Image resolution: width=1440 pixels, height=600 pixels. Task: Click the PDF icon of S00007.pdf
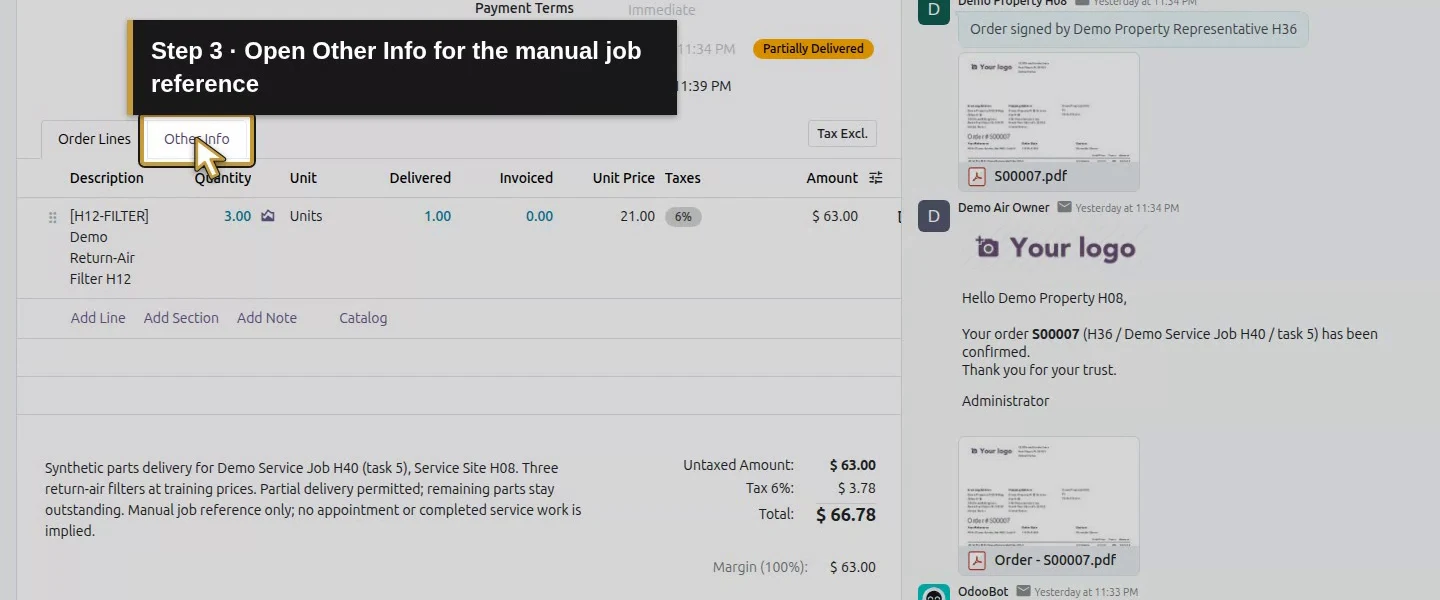click(977, 176)
